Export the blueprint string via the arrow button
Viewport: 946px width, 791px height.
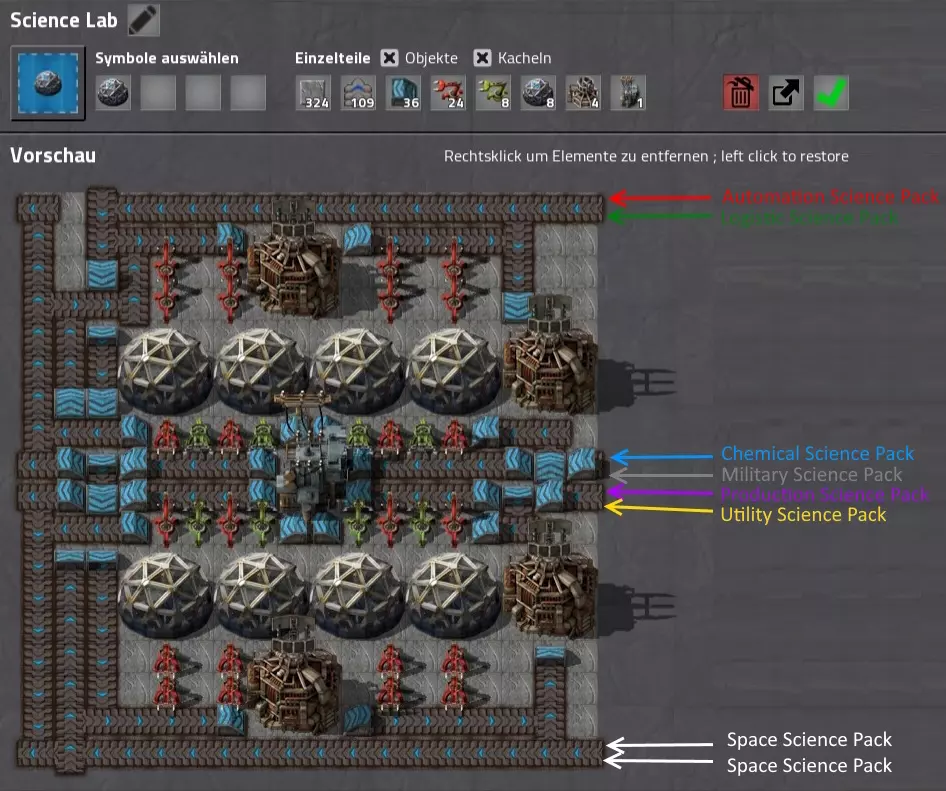786,92
